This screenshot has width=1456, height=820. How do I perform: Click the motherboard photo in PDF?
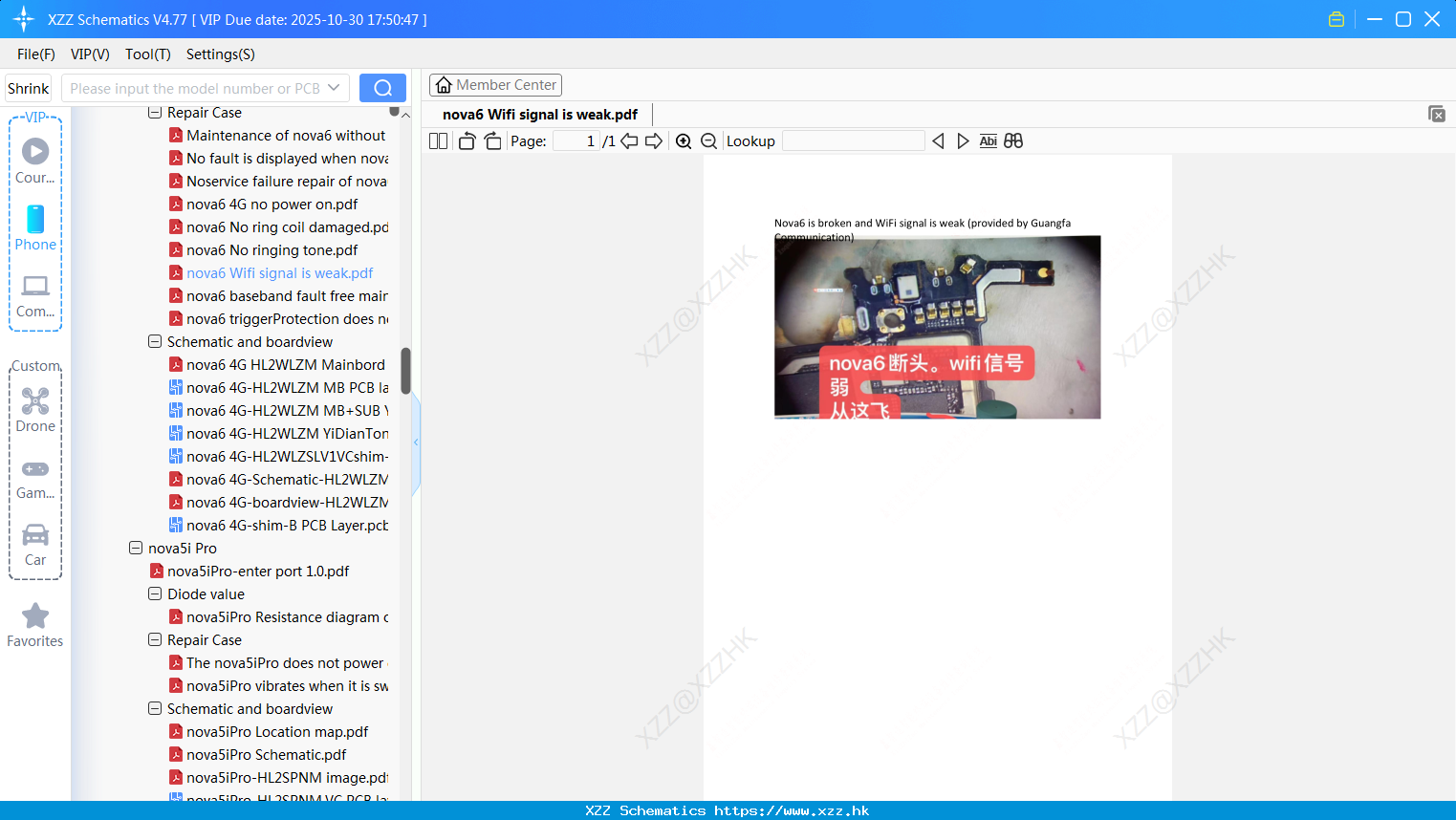click(937, 327)
